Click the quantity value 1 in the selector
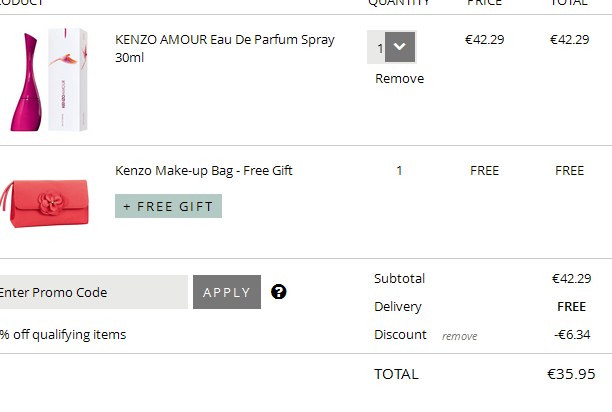This screenshot has width=612, height=412. (x=379, y=47)
